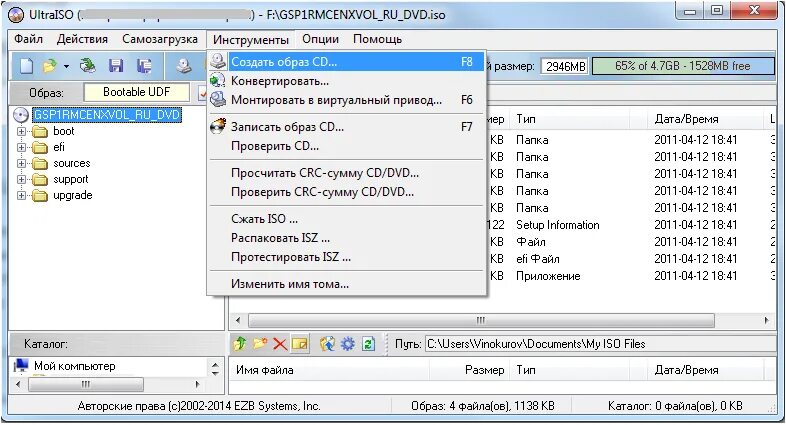Viewport: 786px width, 425px height.
Task: Click the convert icon beside Конвертировать
Action: click(218, 81)
